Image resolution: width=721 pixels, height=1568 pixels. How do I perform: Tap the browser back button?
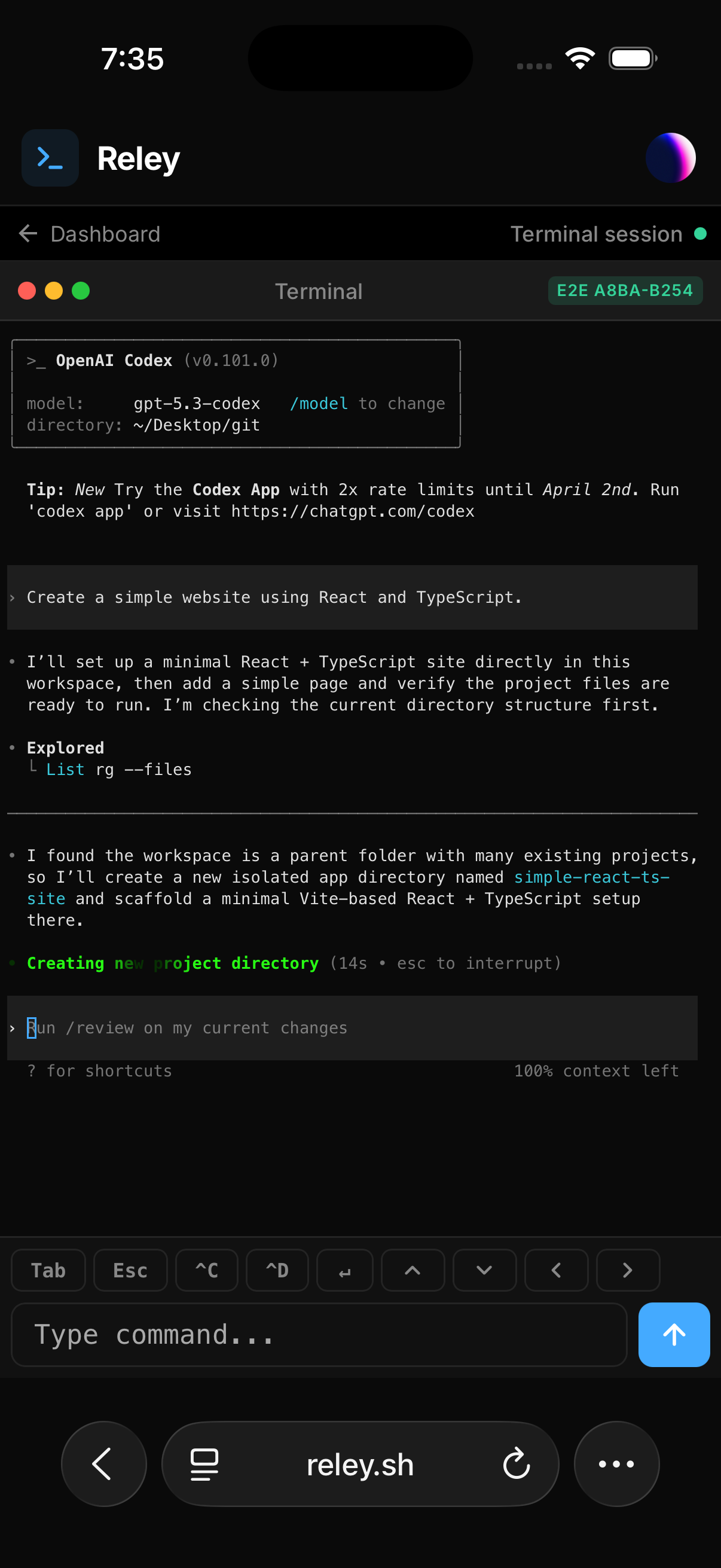tap(103, 1463)
